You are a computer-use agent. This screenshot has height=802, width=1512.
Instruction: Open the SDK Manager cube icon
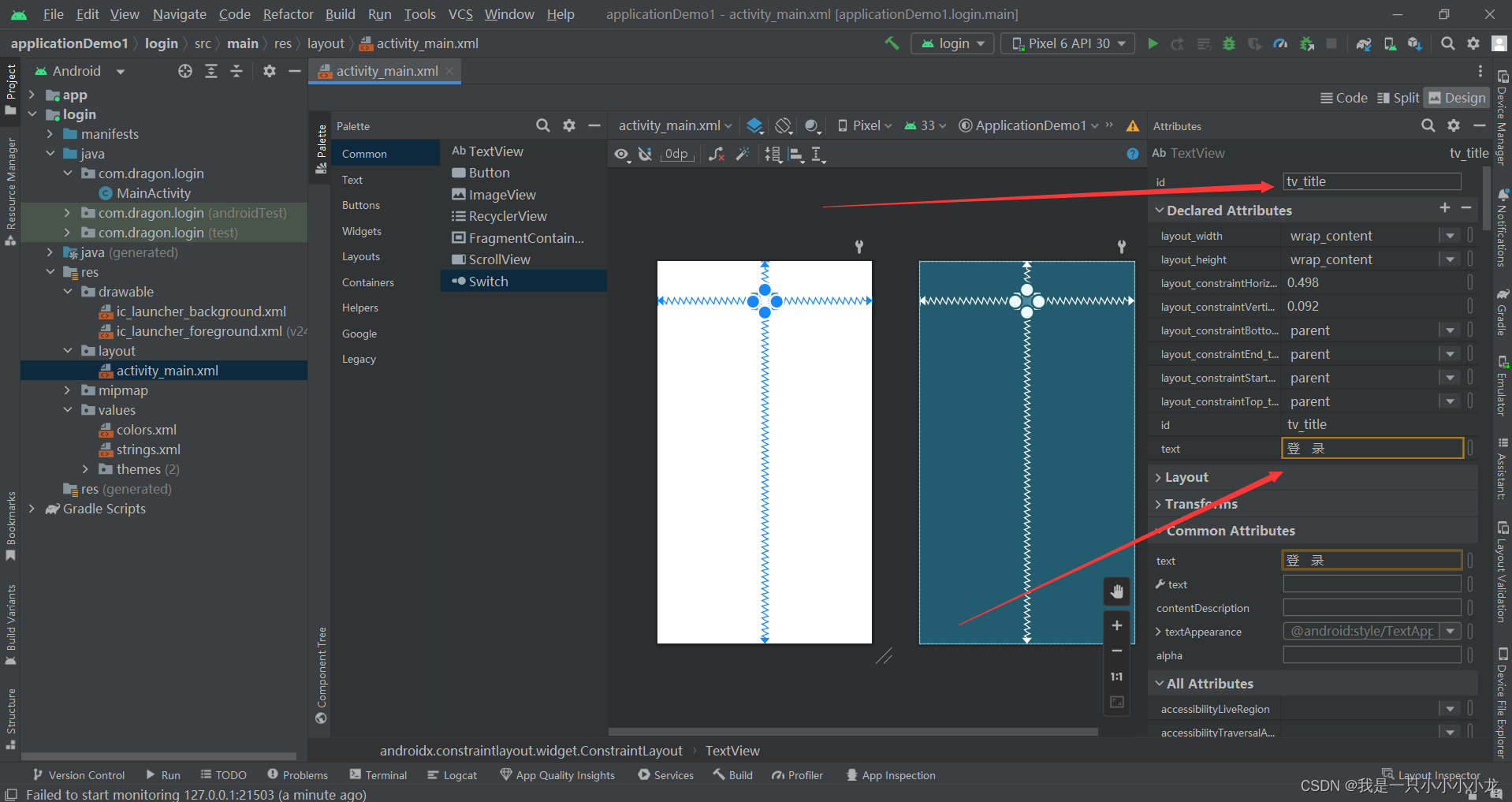pyautogui.click(x=1415, y=43)
